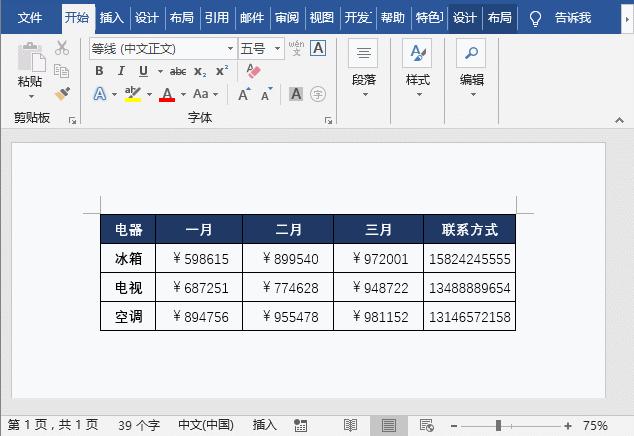
Task: Switch to the 审阅 Review tab
Action: coord(287,17)
